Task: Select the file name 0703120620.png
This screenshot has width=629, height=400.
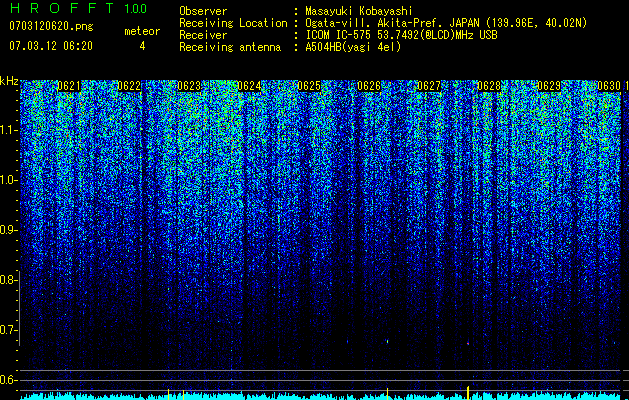Action: pos(51,26)
